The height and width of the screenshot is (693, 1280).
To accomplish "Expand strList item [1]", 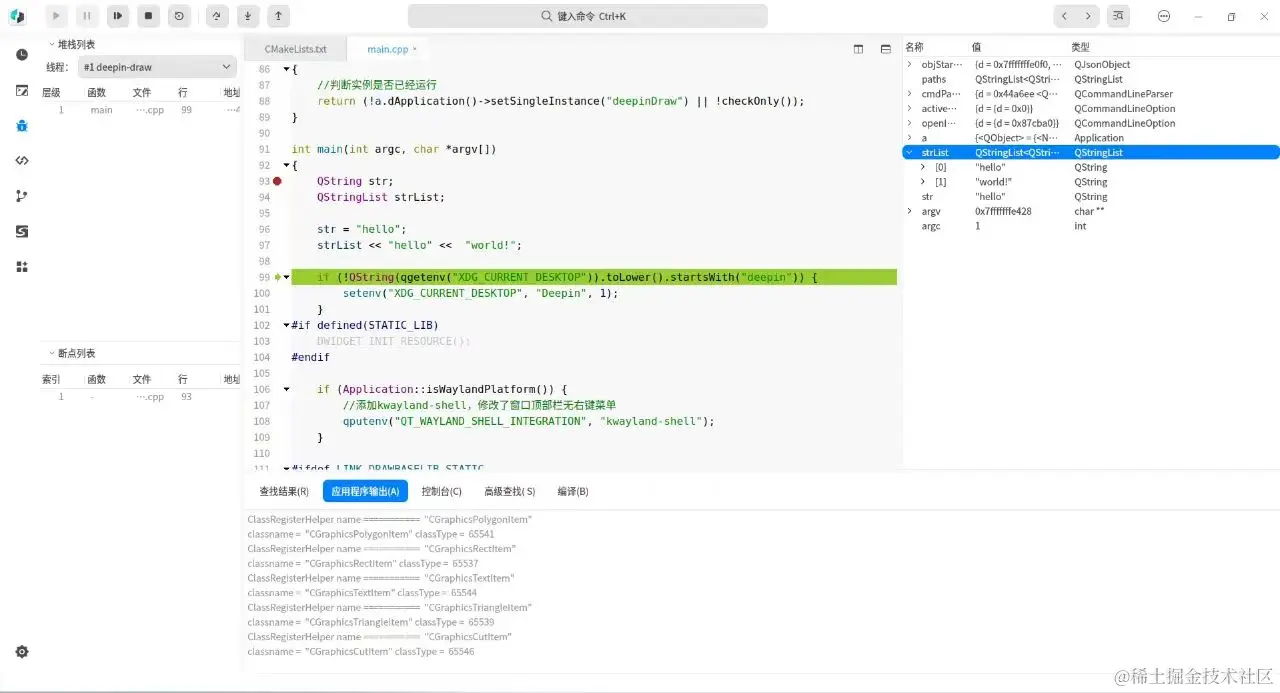I will click(923, 182).
